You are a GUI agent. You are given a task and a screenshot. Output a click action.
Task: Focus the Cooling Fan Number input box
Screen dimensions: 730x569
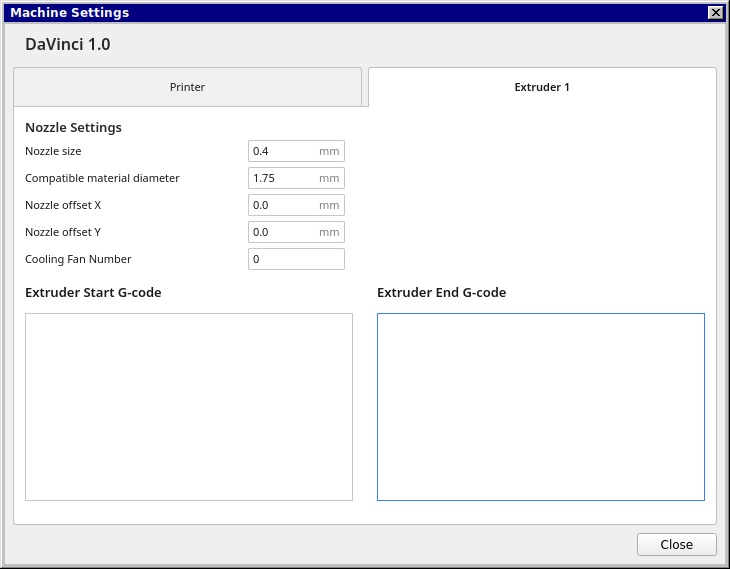pos(296,259)
